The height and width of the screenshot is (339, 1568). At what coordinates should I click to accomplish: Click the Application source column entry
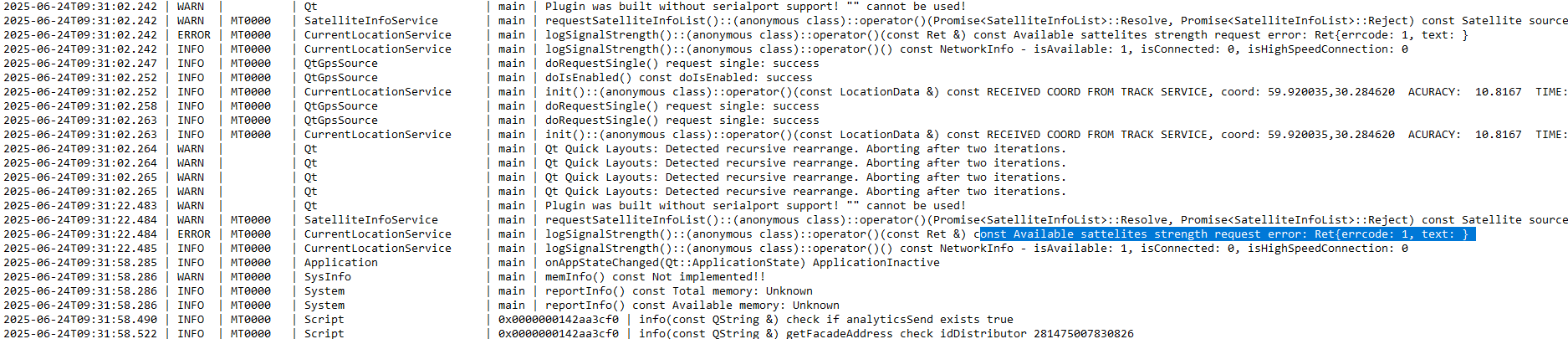341,263
